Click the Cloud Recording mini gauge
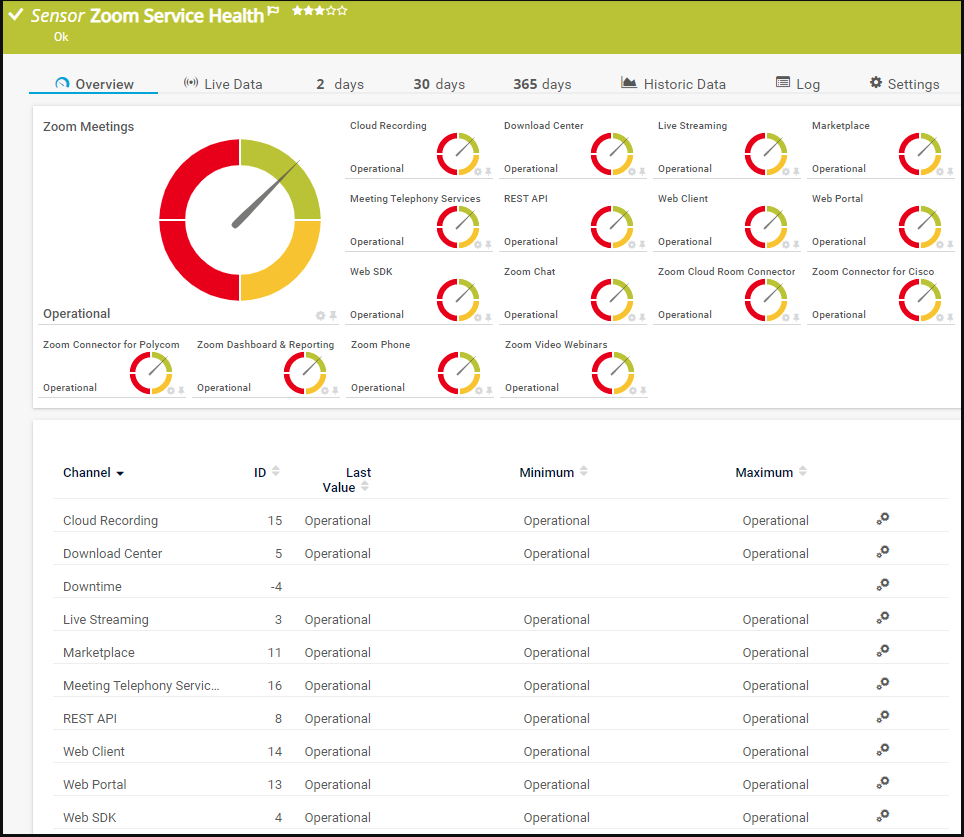This screenshot has height=837, width=964. click(458, 154)
